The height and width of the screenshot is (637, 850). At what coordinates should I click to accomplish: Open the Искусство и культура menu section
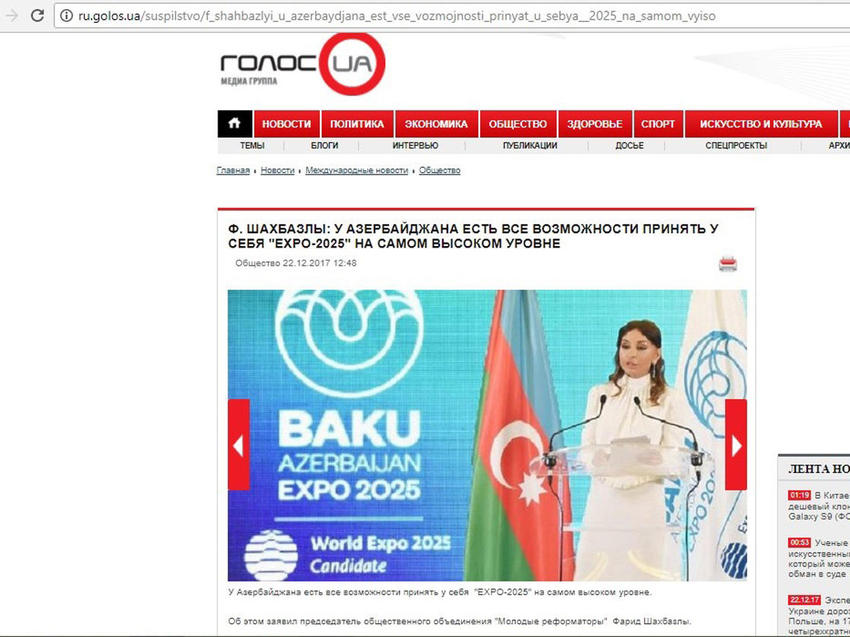click(761, 124)
